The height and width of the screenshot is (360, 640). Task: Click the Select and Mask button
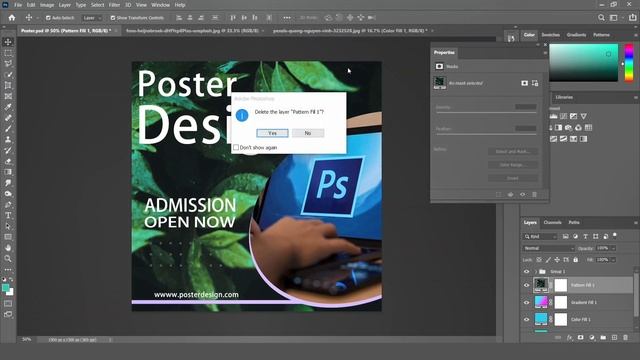coord(513,151)
